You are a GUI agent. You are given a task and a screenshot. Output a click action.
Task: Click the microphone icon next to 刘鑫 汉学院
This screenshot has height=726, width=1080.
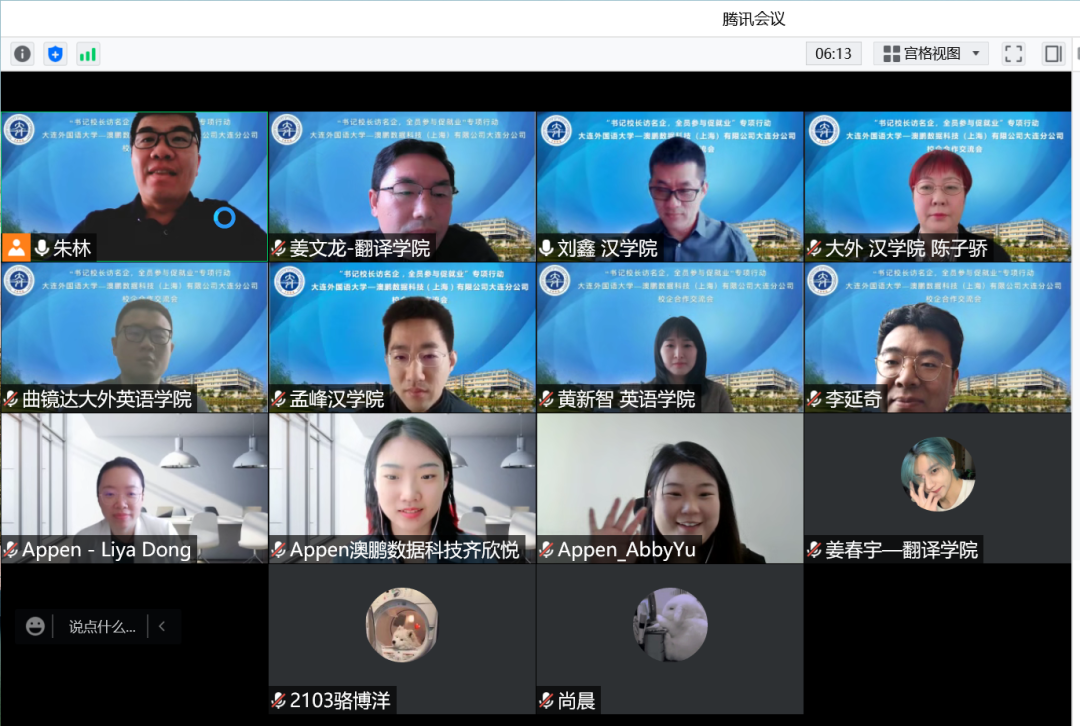coord(547,248)
